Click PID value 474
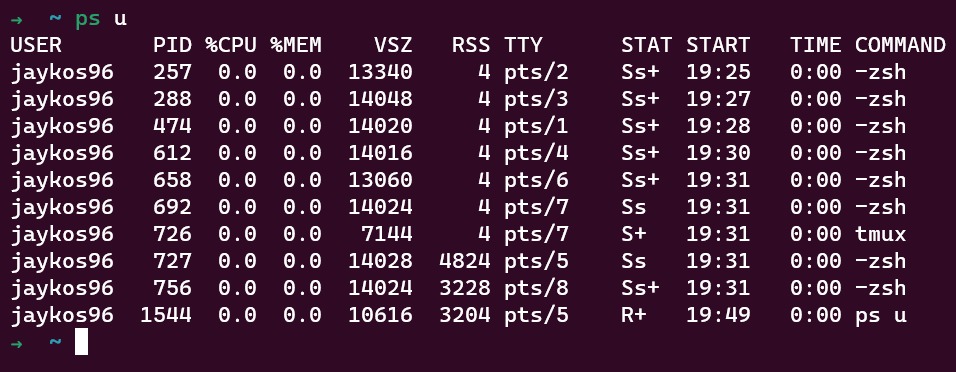This screenshot has width=956, height=372. 173,126
